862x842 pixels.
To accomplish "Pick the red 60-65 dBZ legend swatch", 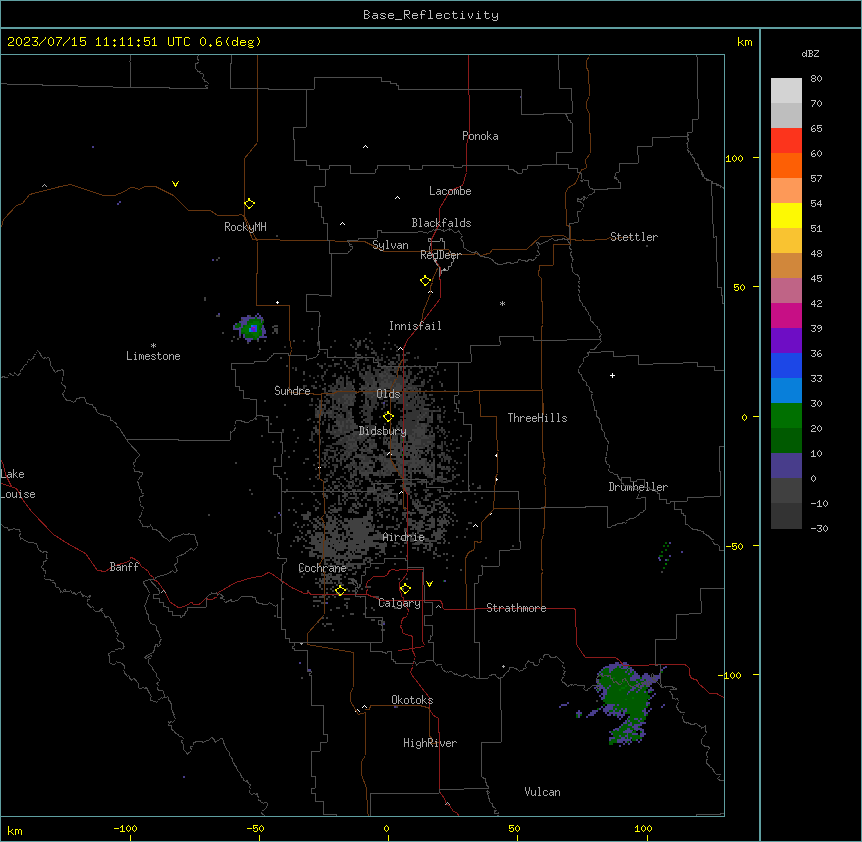I will pos(786,141).
